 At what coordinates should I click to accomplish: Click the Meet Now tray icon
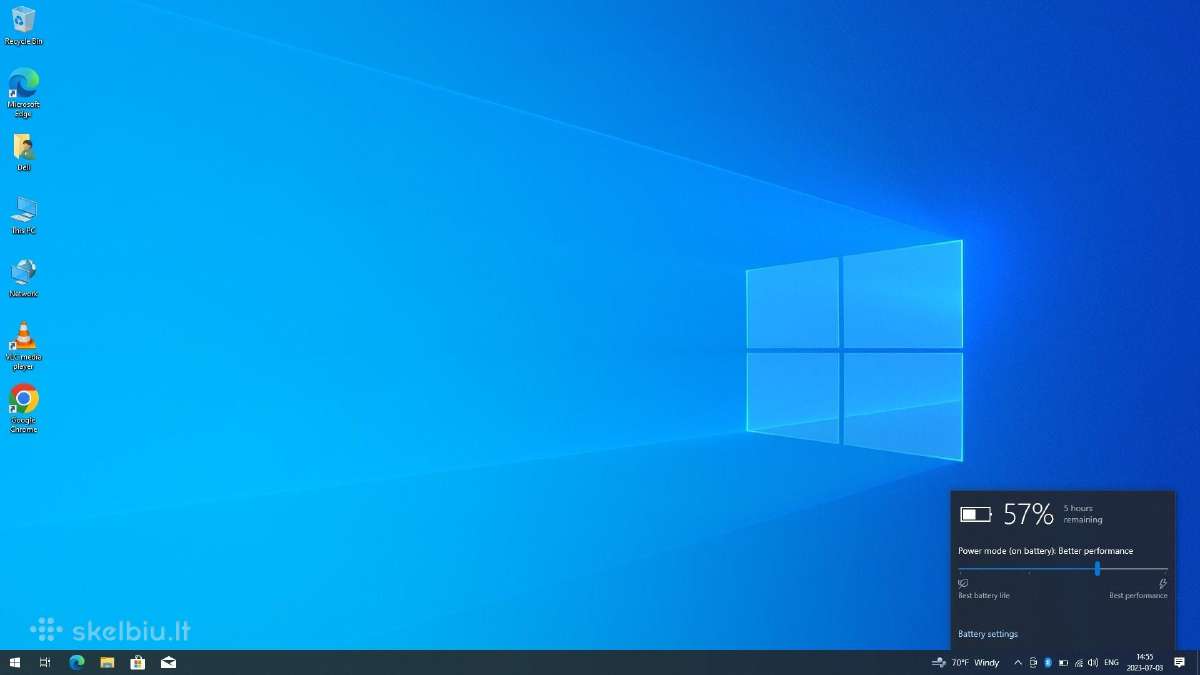click(x=1033, y=662)
